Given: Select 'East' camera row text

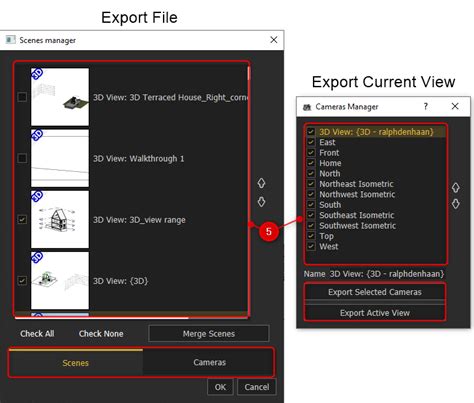Looking at the screenshot, I should pyautogui.click(x=327, y=142).
